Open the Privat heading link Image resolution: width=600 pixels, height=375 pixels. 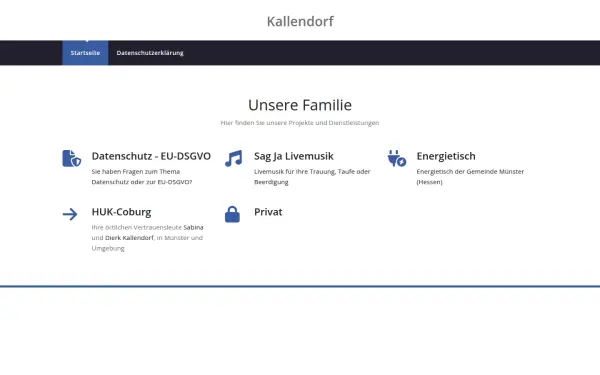[x=268, y=212]
